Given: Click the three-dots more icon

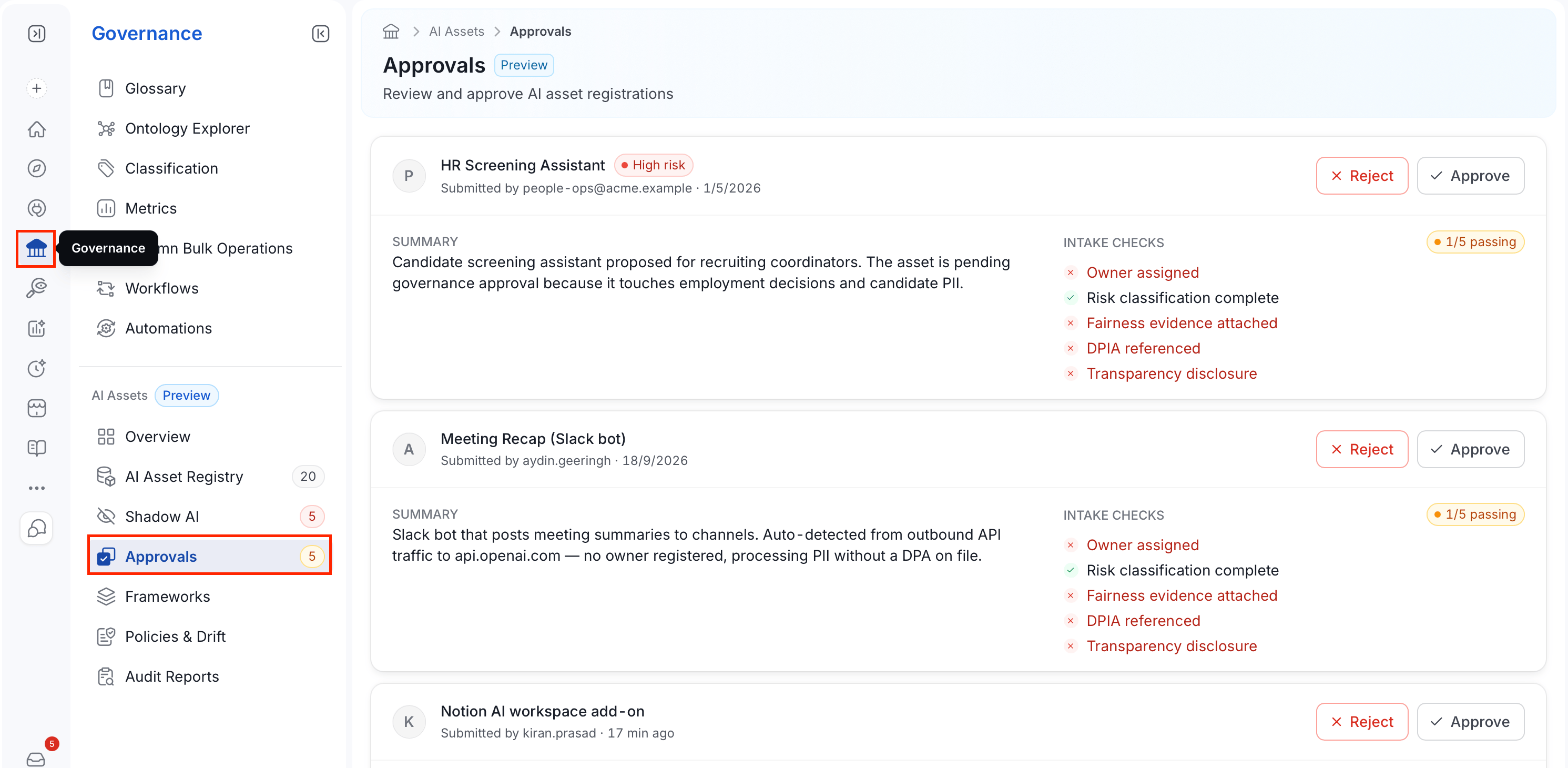Looking at the screenshot, I should (36, 488).
